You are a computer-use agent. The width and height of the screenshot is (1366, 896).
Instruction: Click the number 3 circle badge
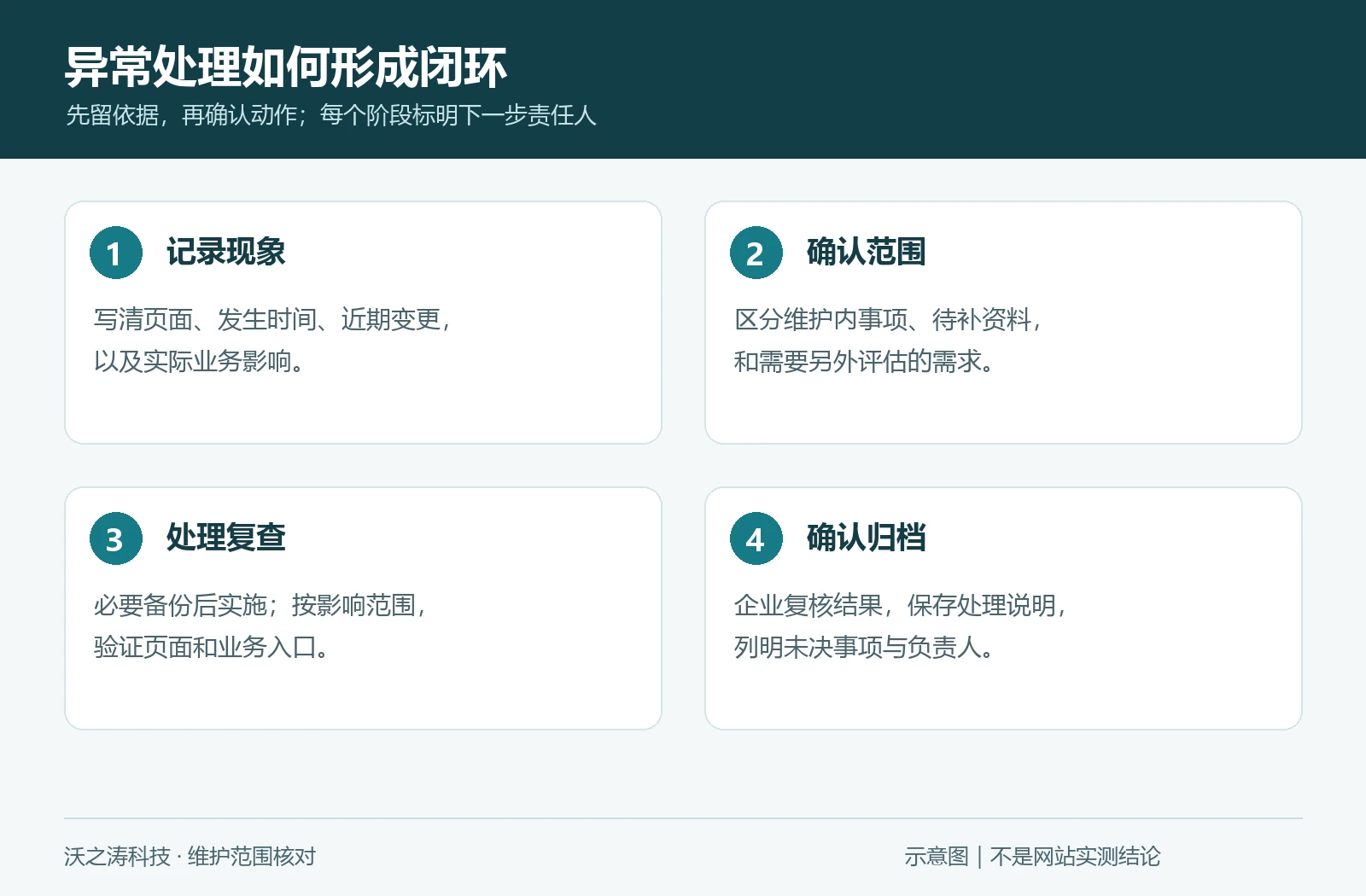tap(116, 538)
